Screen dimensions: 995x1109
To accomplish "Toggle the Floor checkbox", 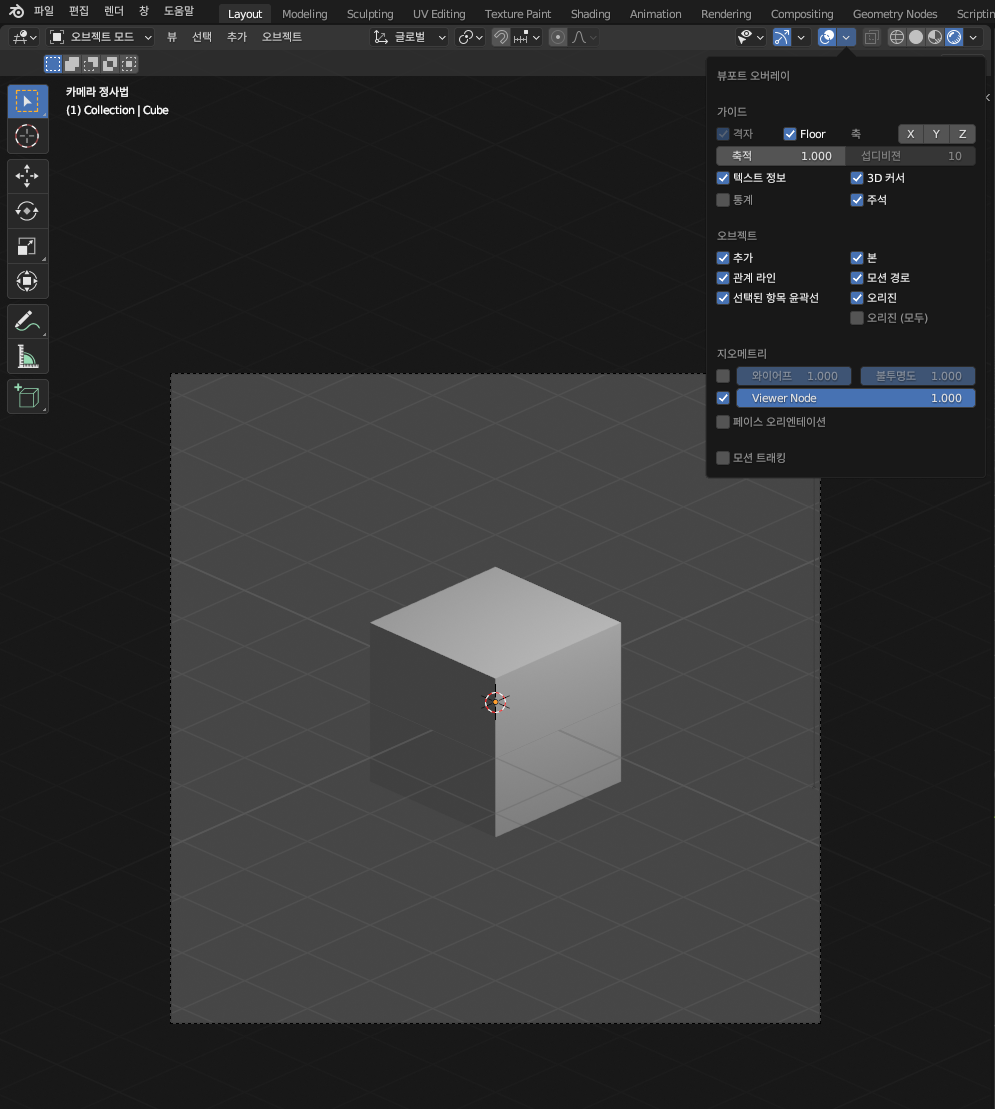I will (790, 134).
